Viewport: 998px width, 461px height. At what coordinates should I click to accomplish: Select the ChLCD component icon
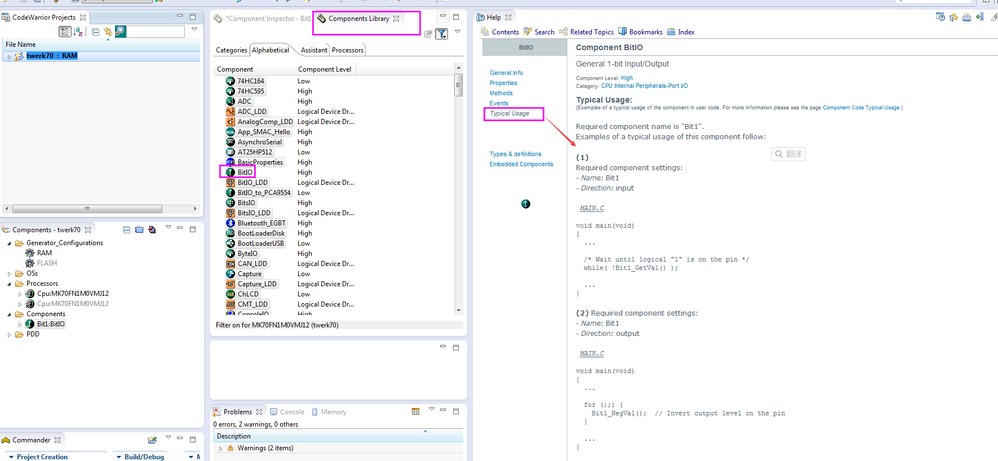(230, 294)
